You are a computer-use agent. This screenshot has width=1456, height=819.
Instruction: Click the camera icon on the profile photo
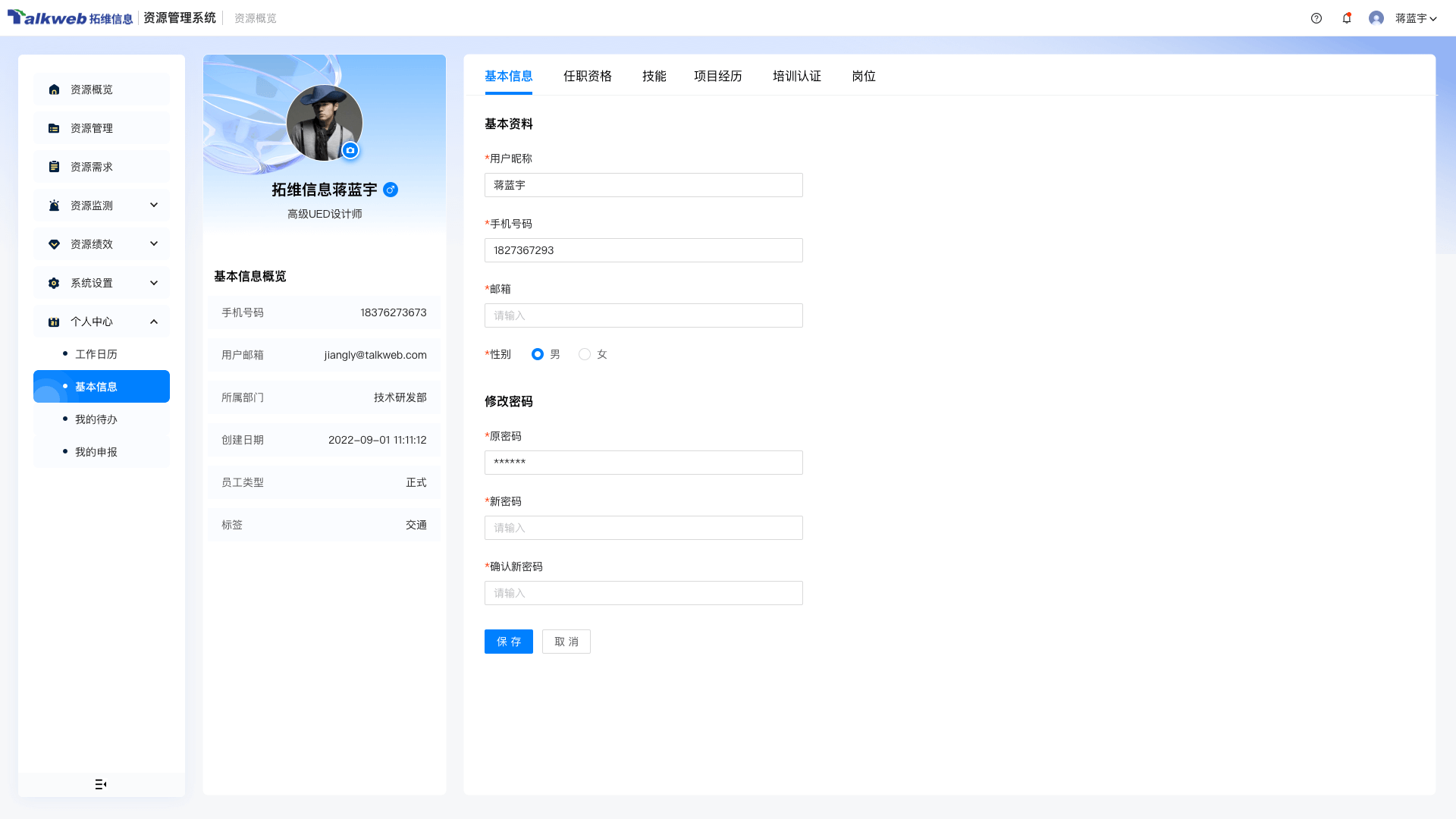pos(350,150)
